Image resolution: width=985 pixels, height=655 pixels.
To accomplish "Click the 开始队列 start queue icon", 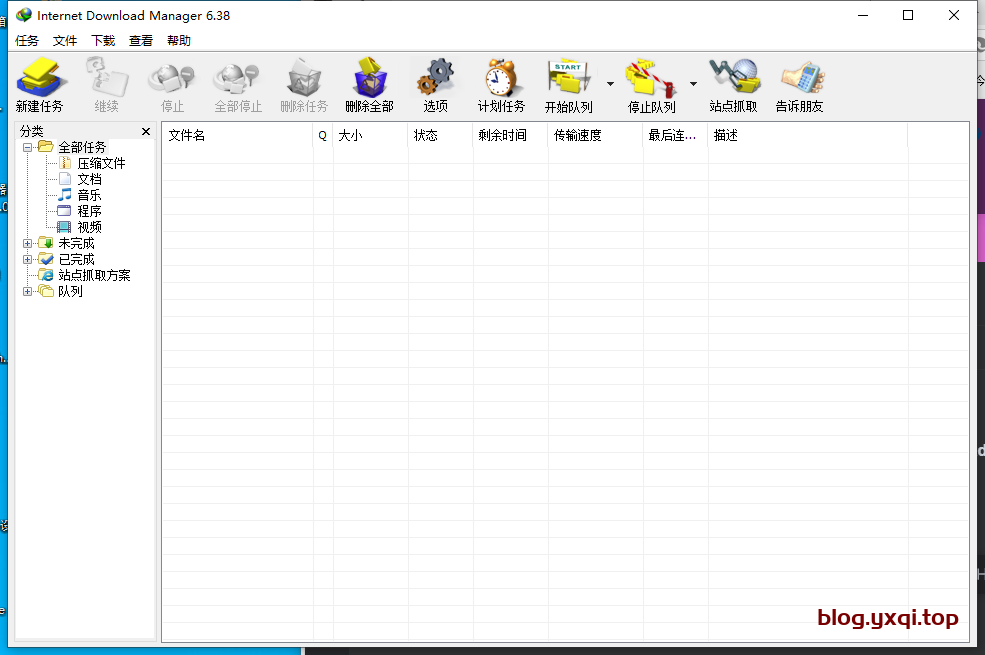I will click(x=569, y=85).
